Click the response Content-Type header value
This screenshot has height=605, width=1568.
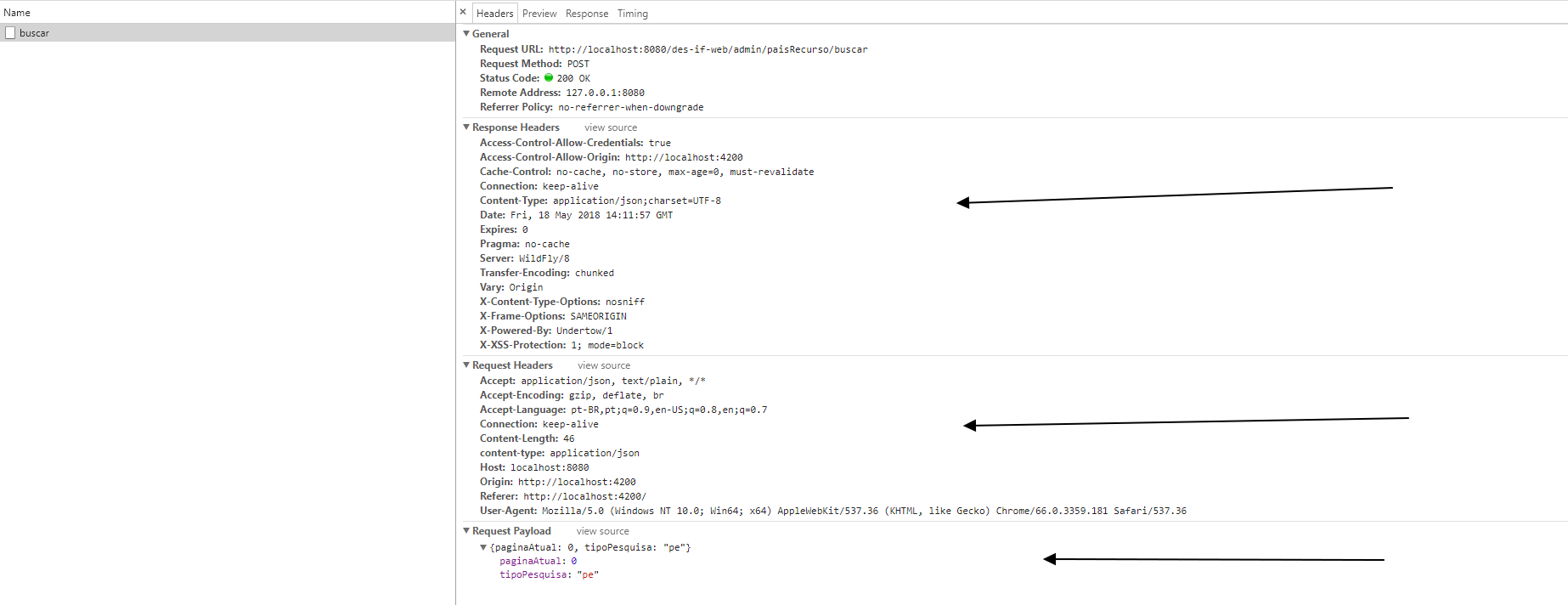click(637, 201)
